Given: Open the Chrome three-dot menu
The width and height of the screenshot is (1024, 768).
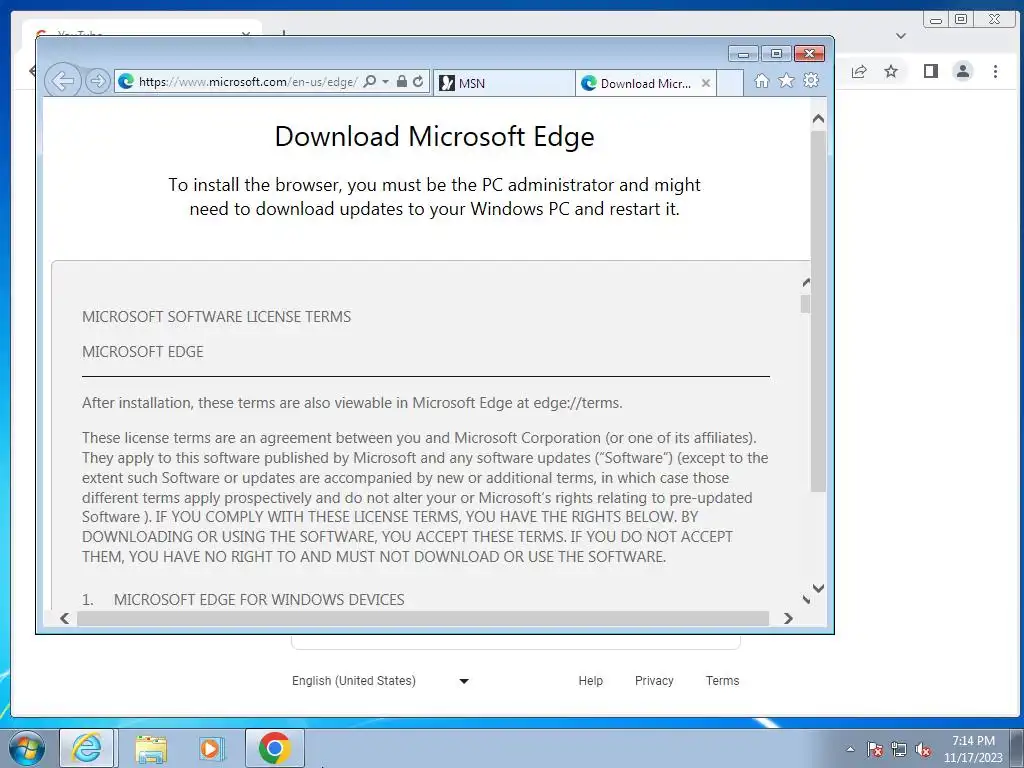Looking at the screenshot, I should point(995,71).
